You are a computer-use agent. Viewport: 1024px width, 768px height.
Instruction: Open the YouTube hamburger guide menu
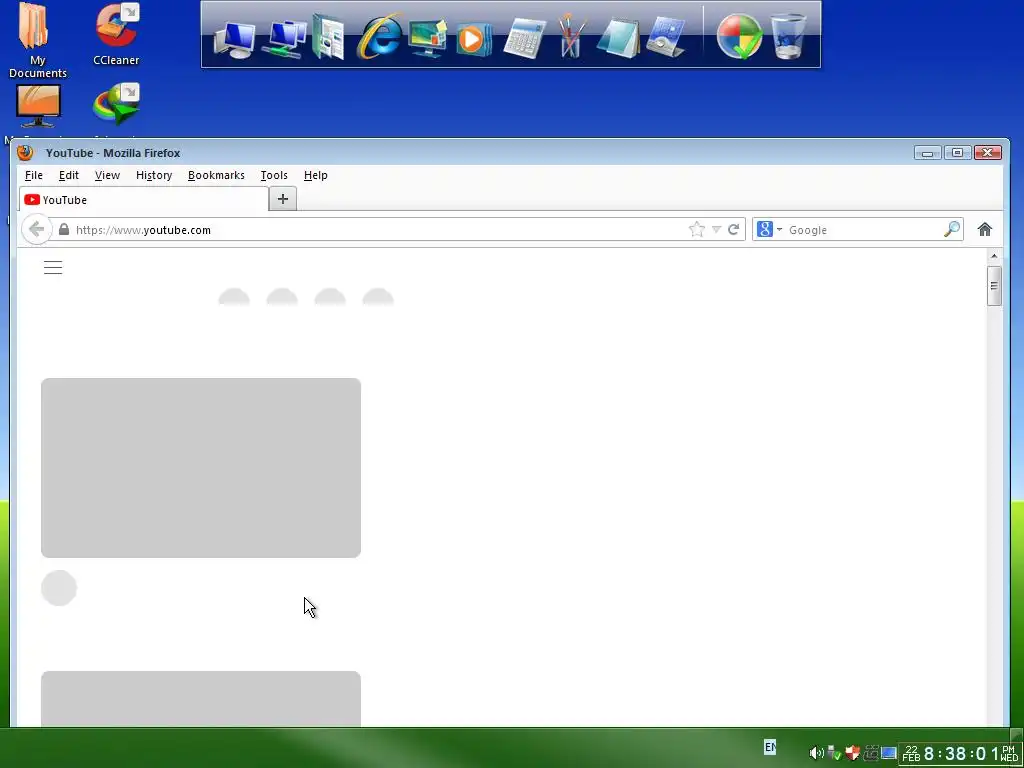(x=53, y=267)
